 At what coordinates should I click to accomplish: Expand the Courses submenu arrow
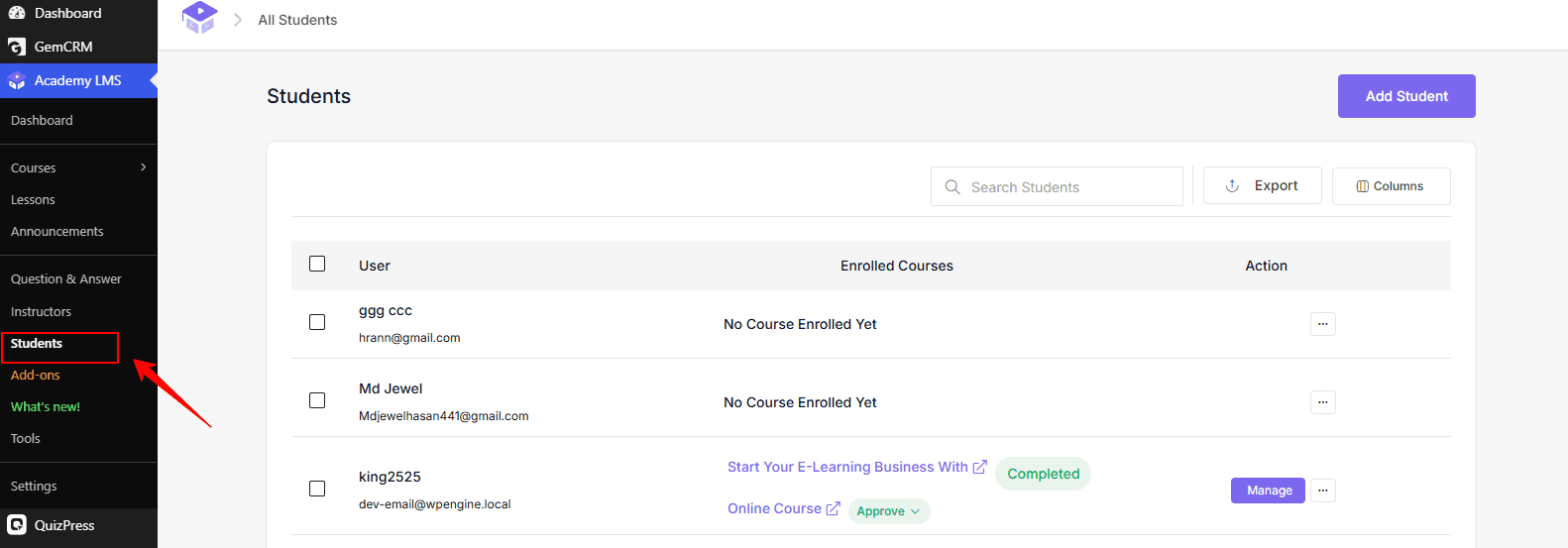(x=144, y=166)
